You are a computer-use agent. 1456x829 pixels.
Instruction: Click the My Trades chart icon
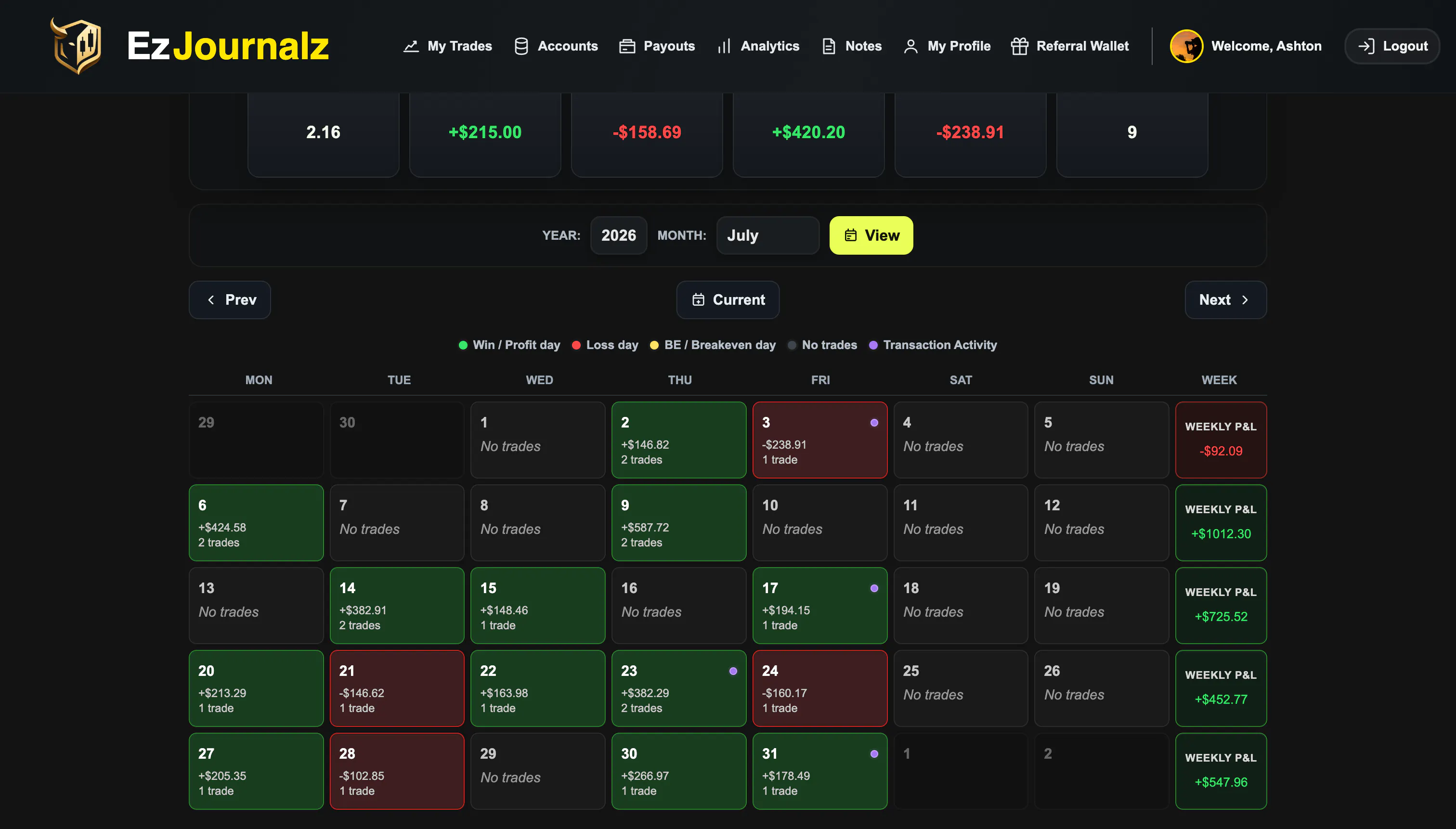coord(411,46)
